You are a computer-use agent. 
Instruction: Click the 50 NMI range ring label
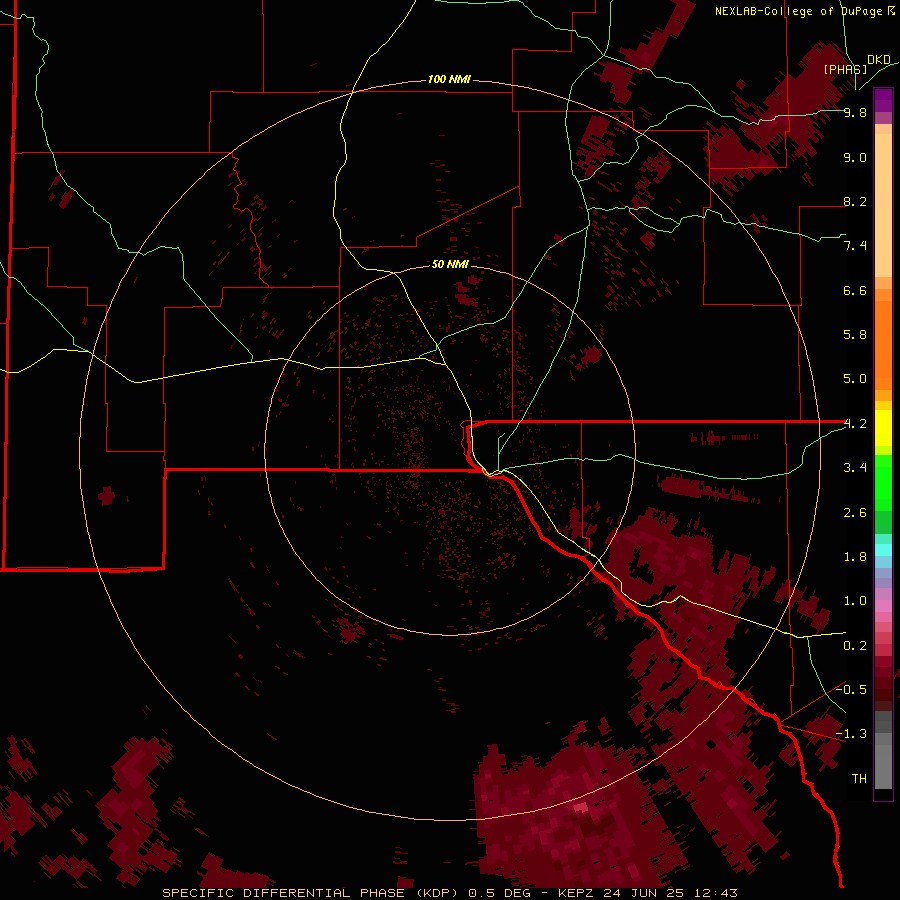(x=450, y=264)
